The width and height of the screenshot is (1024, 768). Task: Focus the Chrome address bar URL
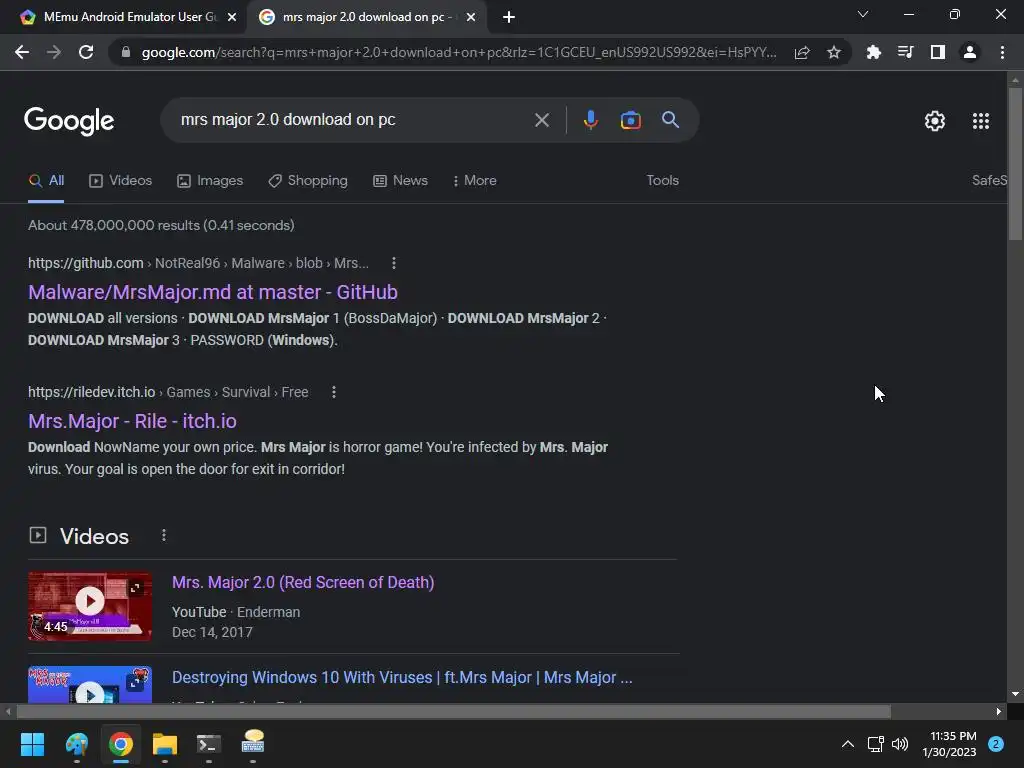click(x=458, y=52)
